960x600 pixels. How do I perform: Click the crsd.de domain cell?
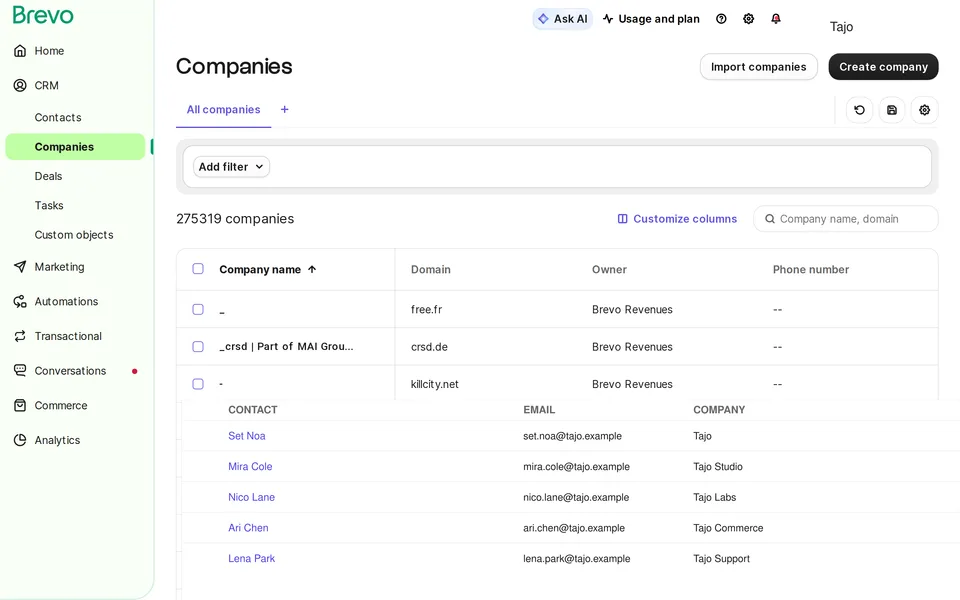coord(429,347)
